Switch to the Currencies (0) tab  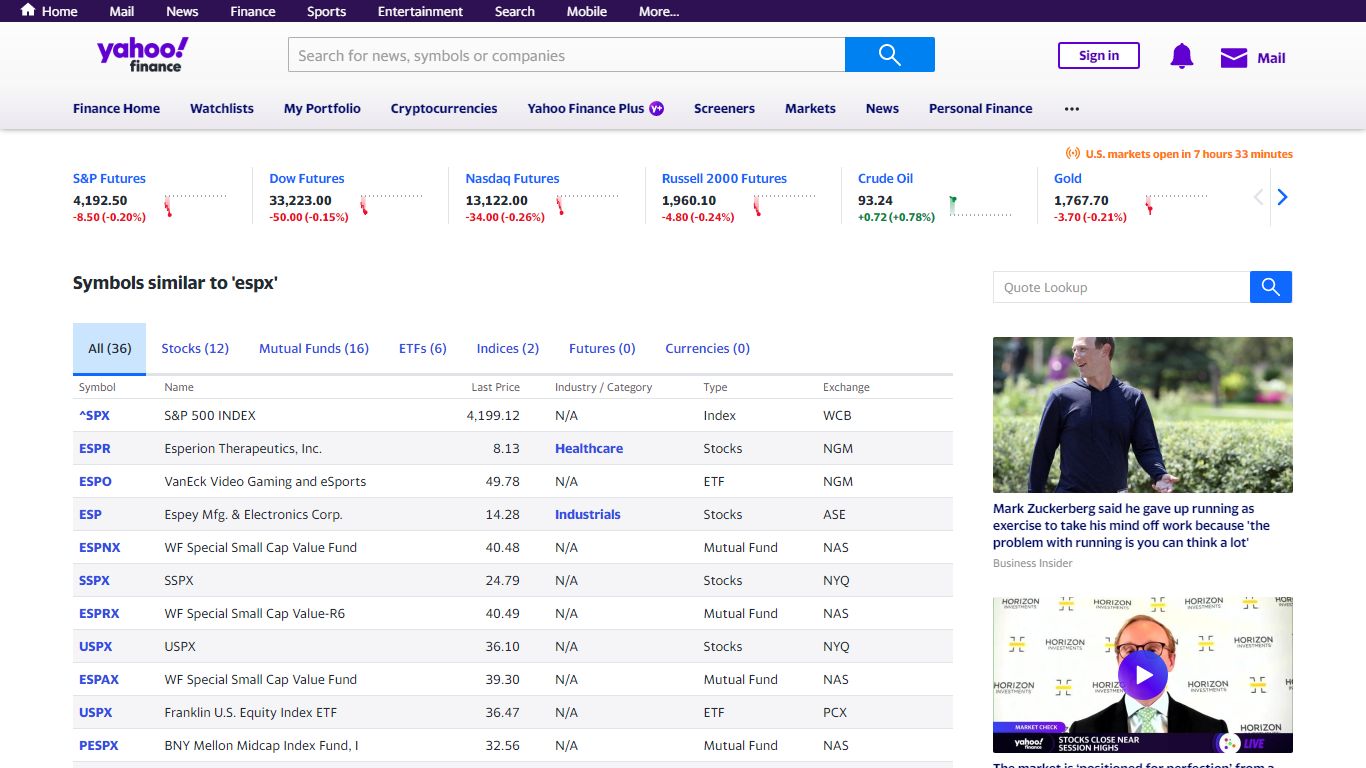pos(708,348)
